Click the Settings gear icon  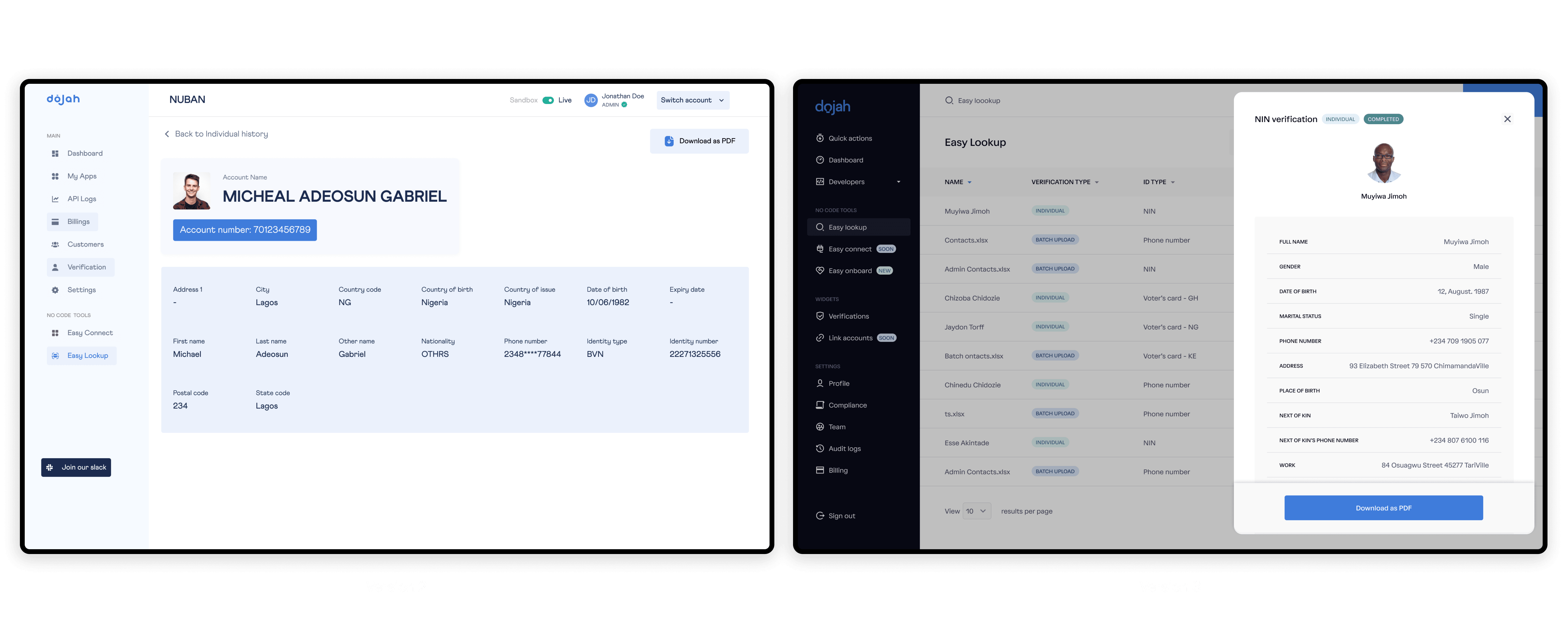coord(55,290)
